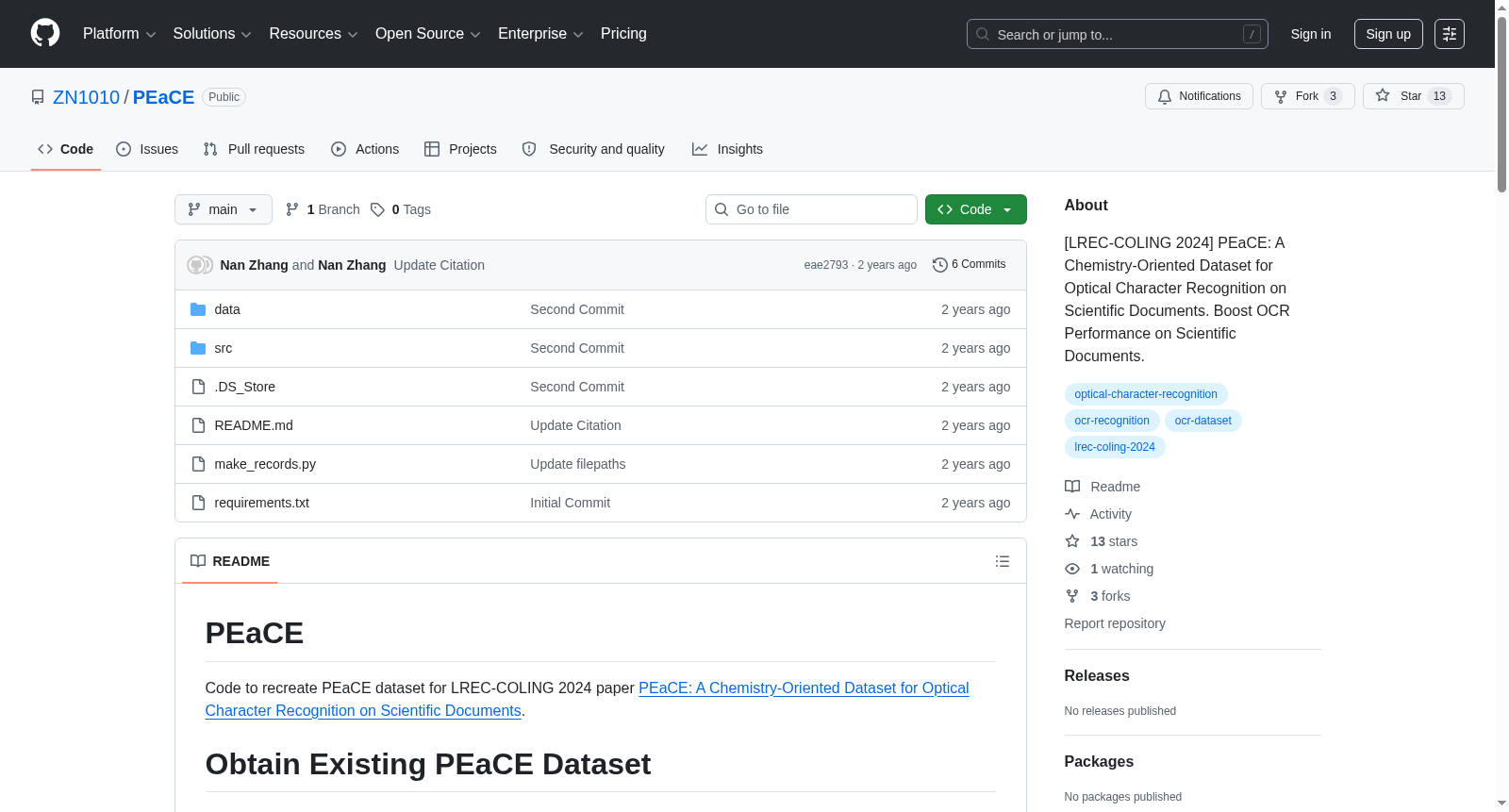Viewport: 1509px width, 812px height.
Task: Click the Sign in link
Action: pyautogui.click(x=1311, y=34)
